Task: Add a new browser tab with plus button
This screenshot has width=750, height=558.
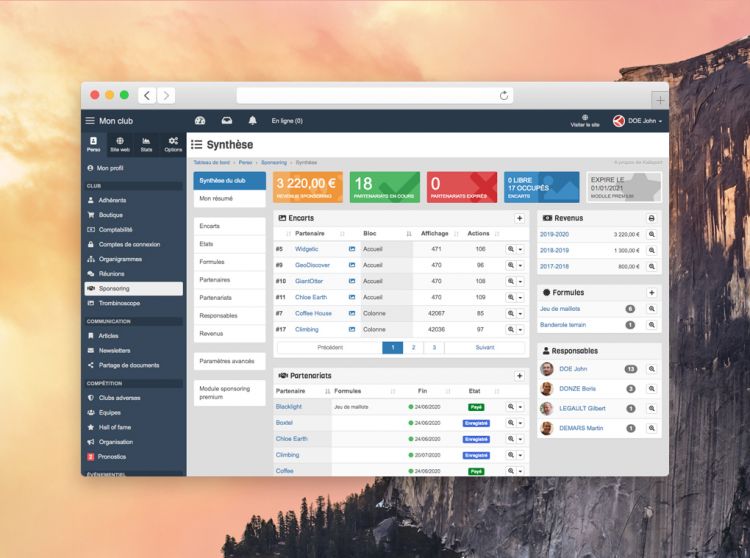Action: click(x=660, y=100)
